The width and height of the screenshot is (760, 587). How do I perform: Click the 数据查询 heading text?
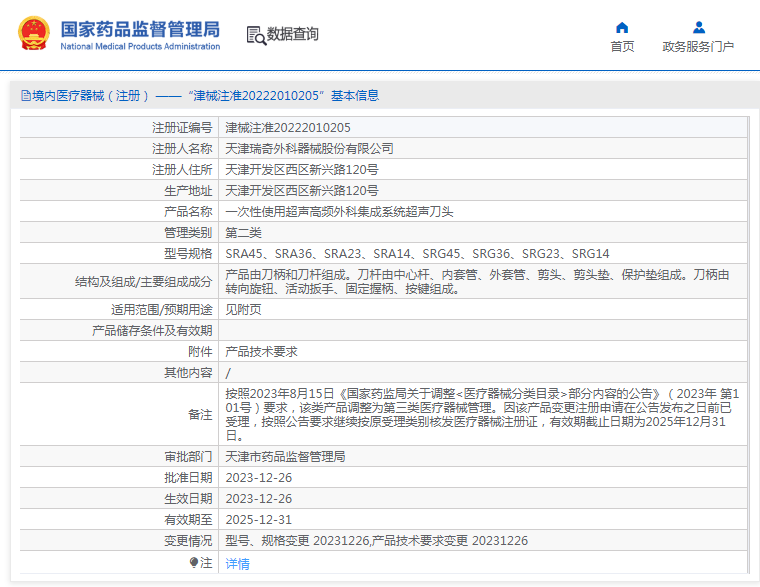pos(293,34)
